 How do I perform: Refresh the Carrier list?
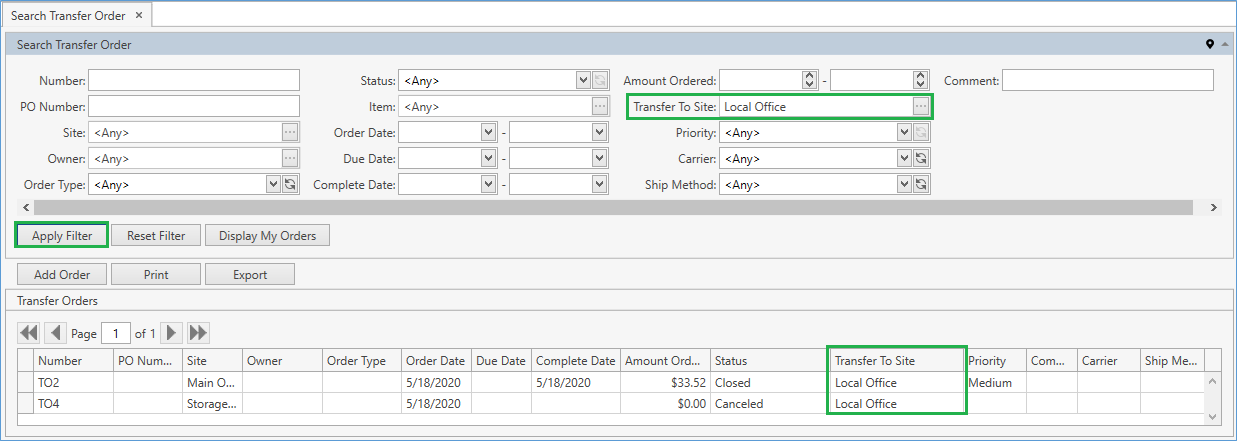tap(921, 158)
